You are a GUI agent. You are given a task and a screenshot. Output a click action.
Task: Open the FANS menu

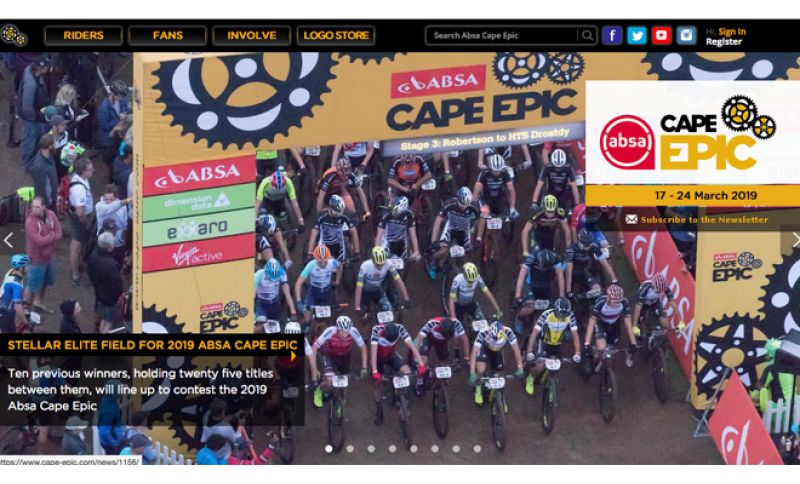(167, 35)
